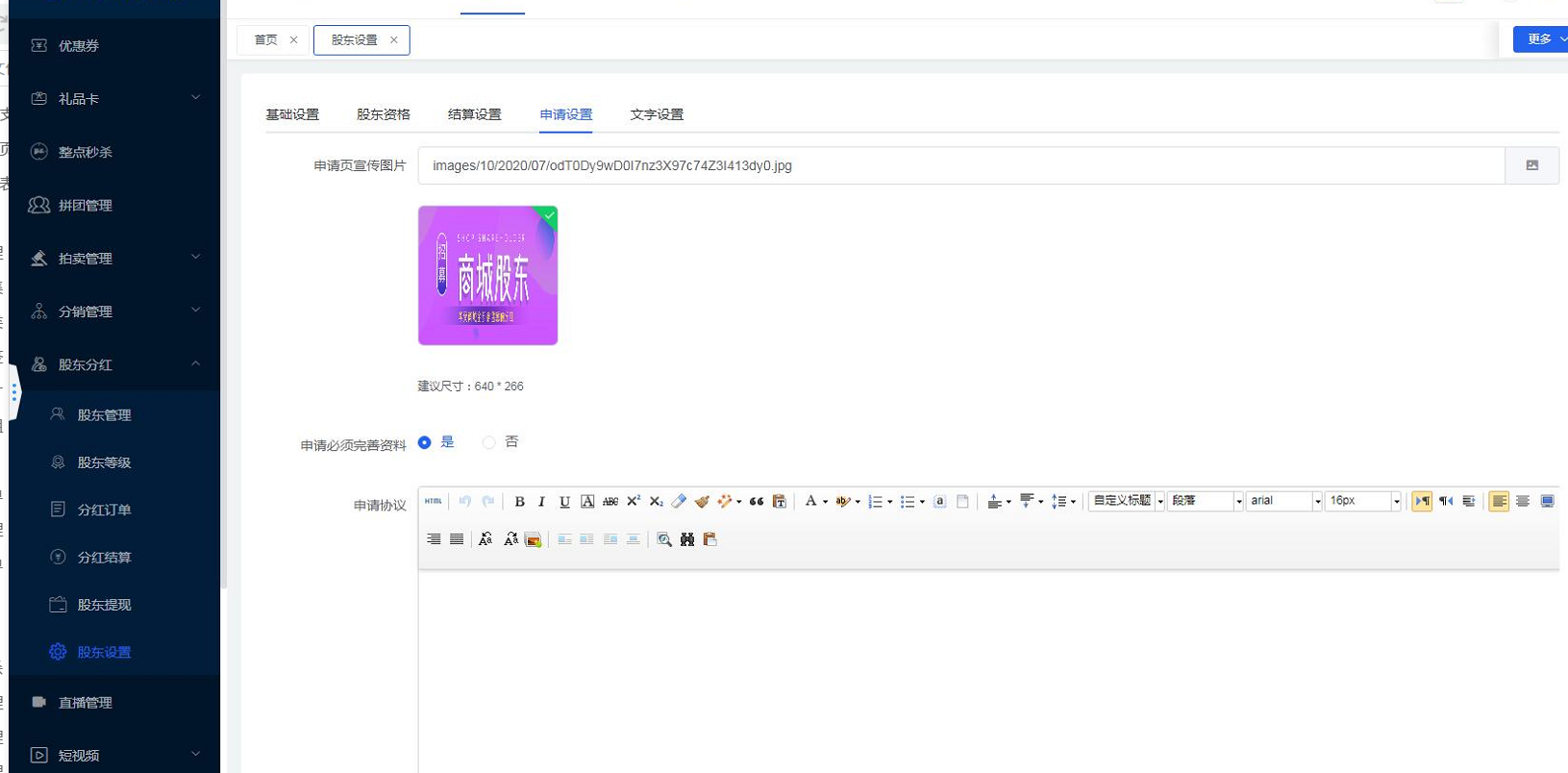Switch to the 首页 page tab
Image resolution: width=1568 pixels, height=773 pixels.
pyautogui.click(x=265, y=39)
